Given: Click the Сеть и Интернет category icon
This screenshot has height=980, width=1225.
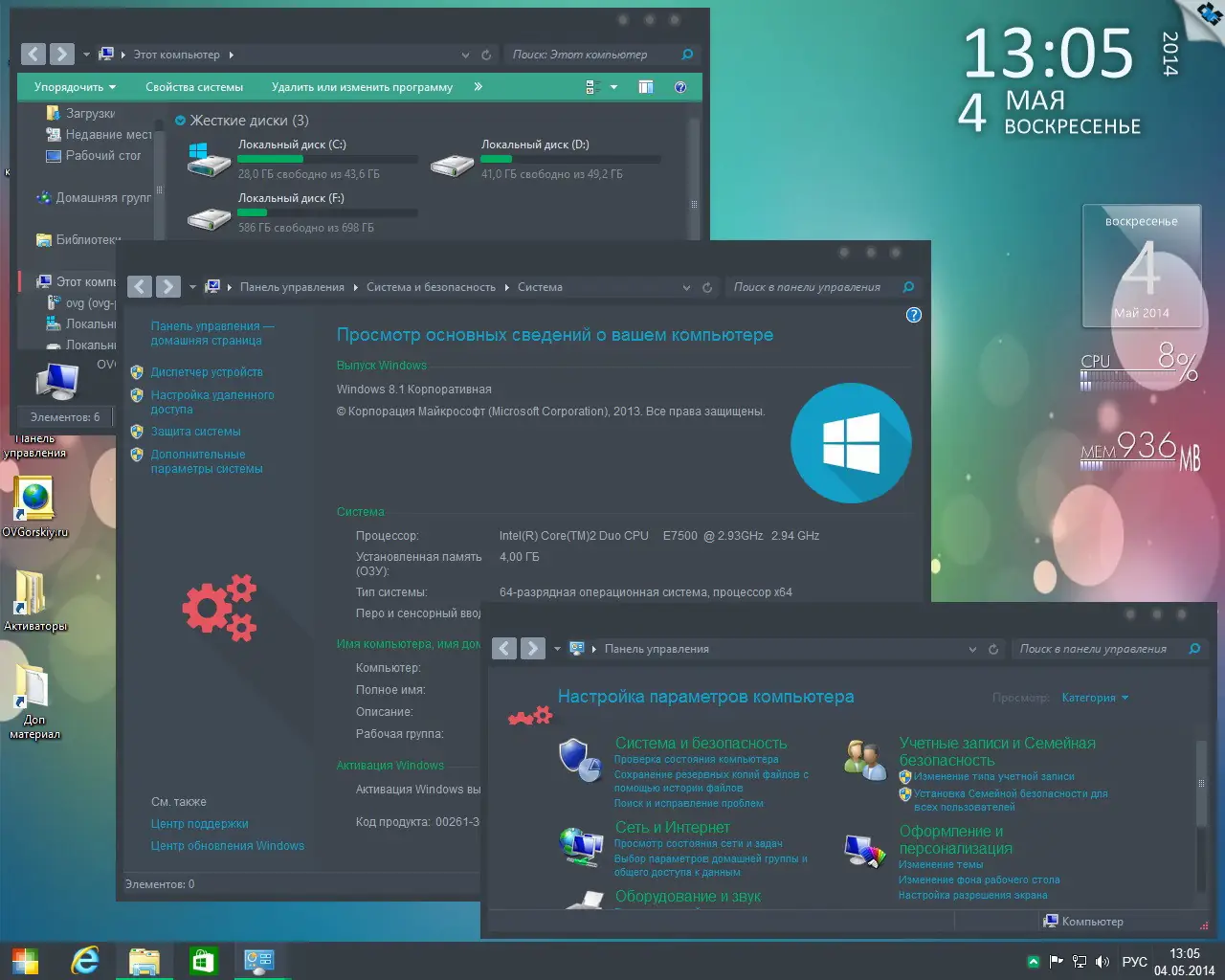Looking at the screenshot, I should [580, 845].
